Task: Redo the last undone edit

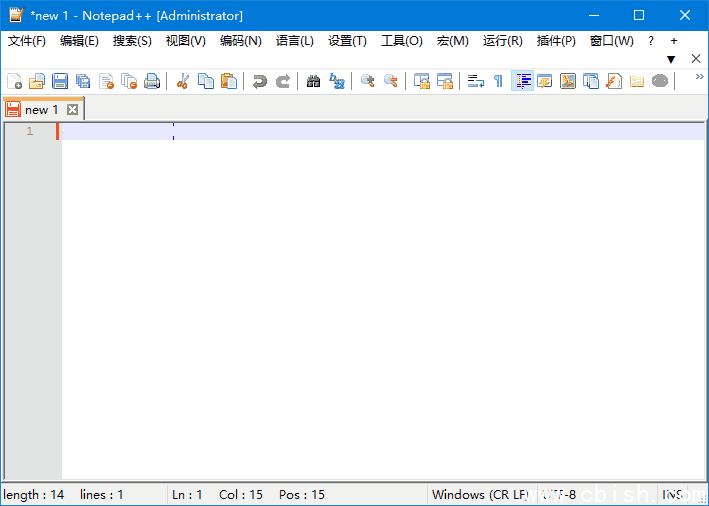Action: (283, 81)
